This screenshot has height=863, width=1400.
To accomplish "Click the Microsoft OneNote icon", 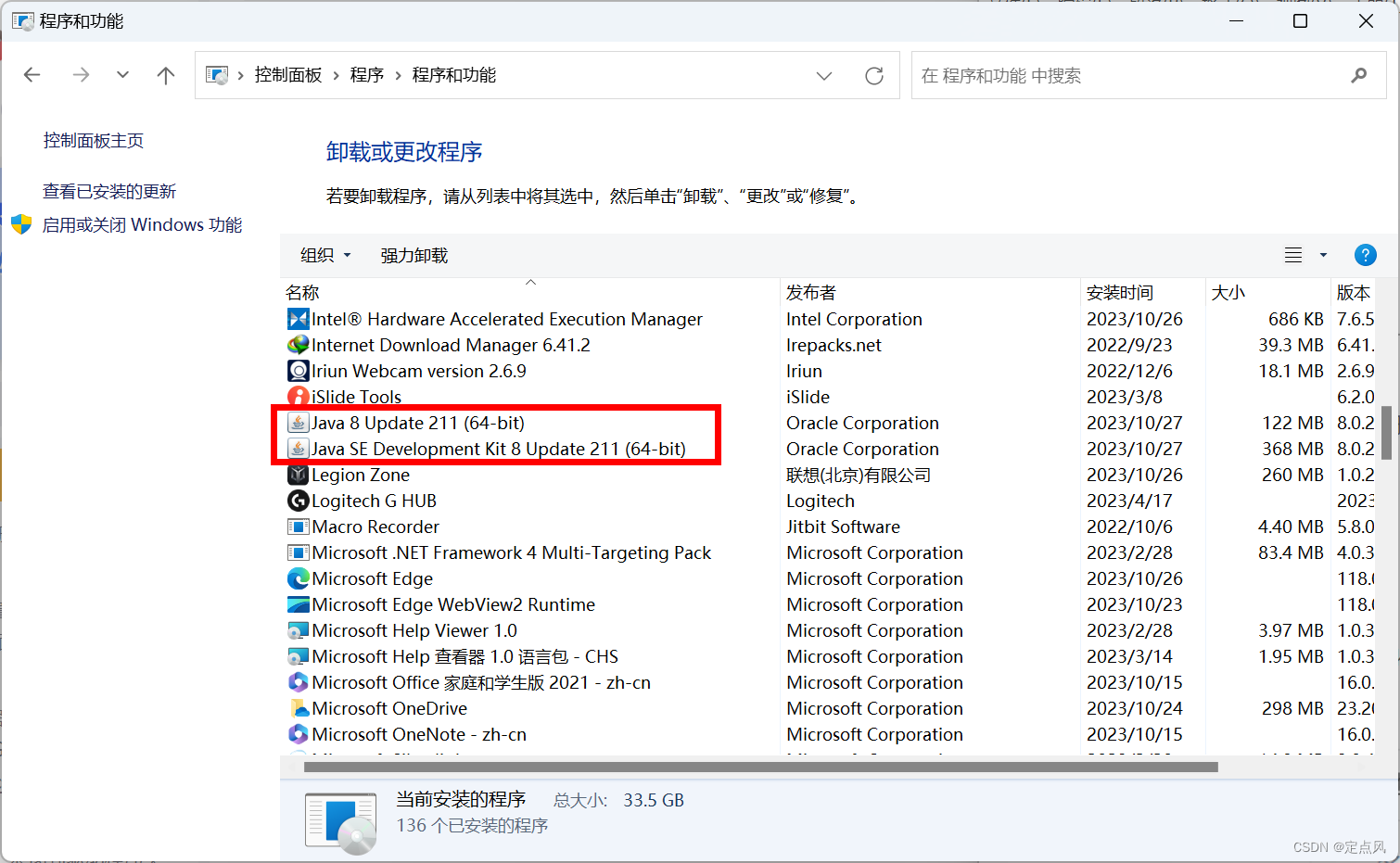I will coord(298,735).
